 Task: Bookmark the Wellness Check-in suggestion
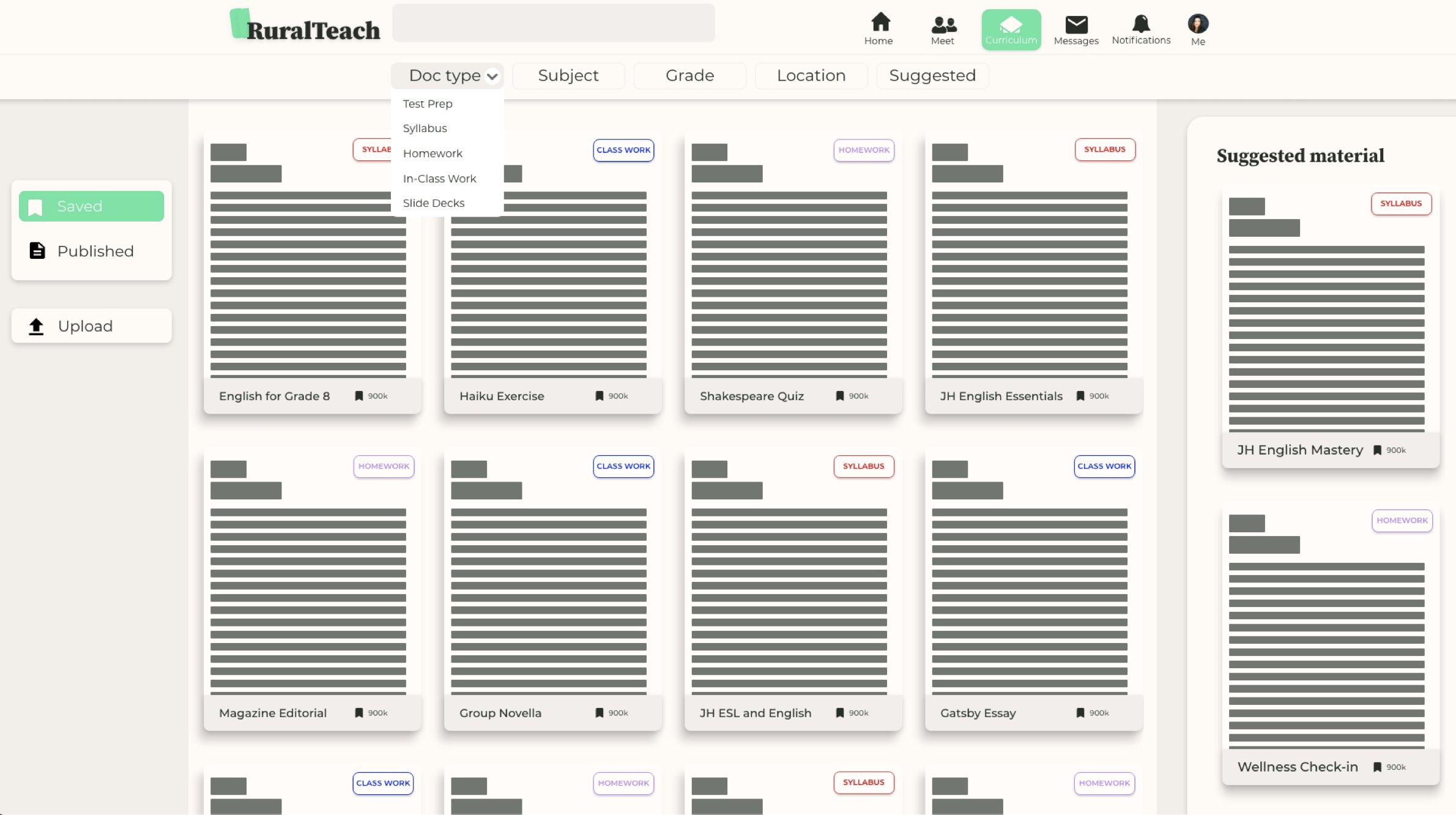pos(1377,767)
